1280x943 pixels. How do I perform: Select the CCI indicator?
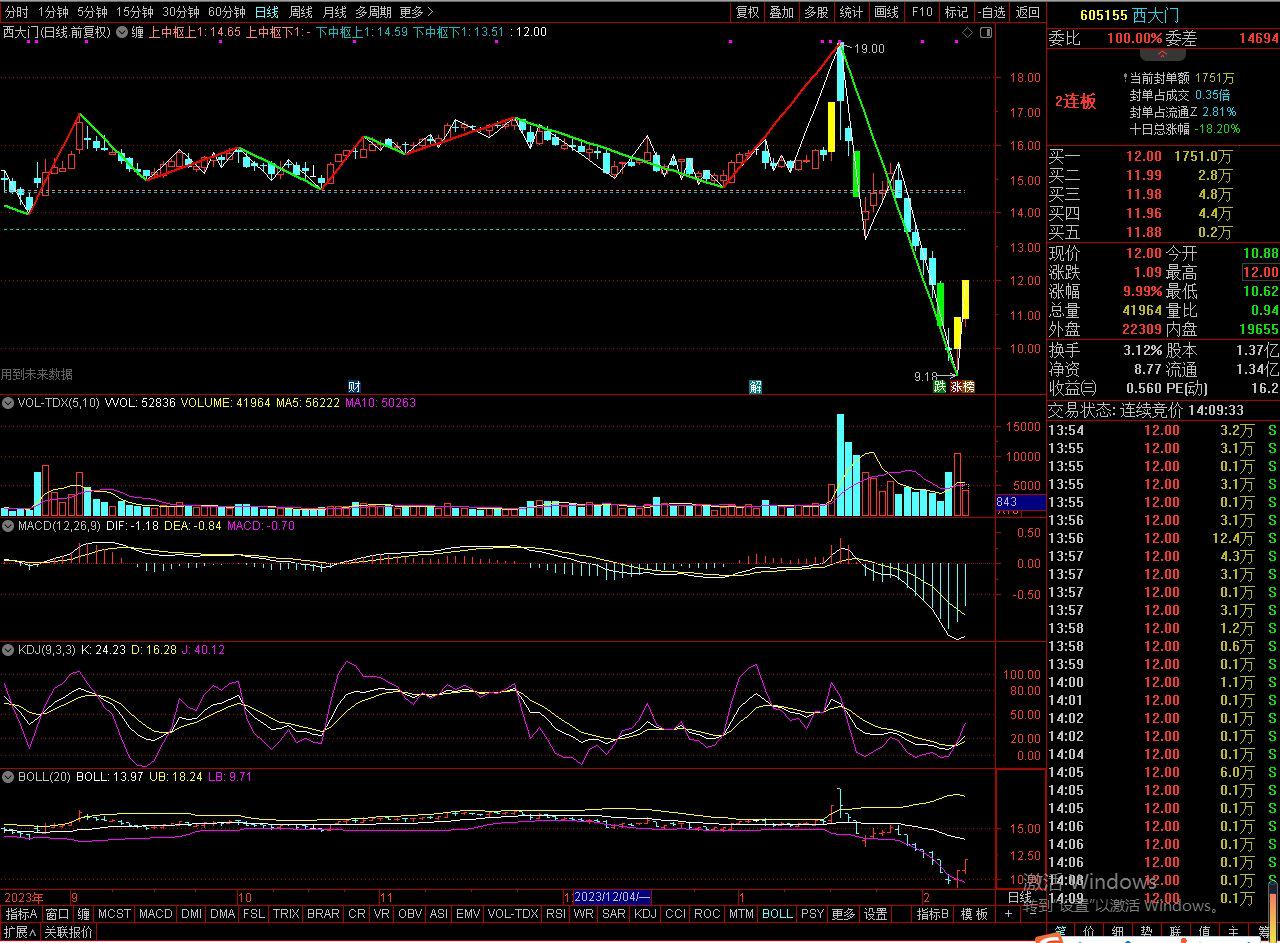click(676, 914)
